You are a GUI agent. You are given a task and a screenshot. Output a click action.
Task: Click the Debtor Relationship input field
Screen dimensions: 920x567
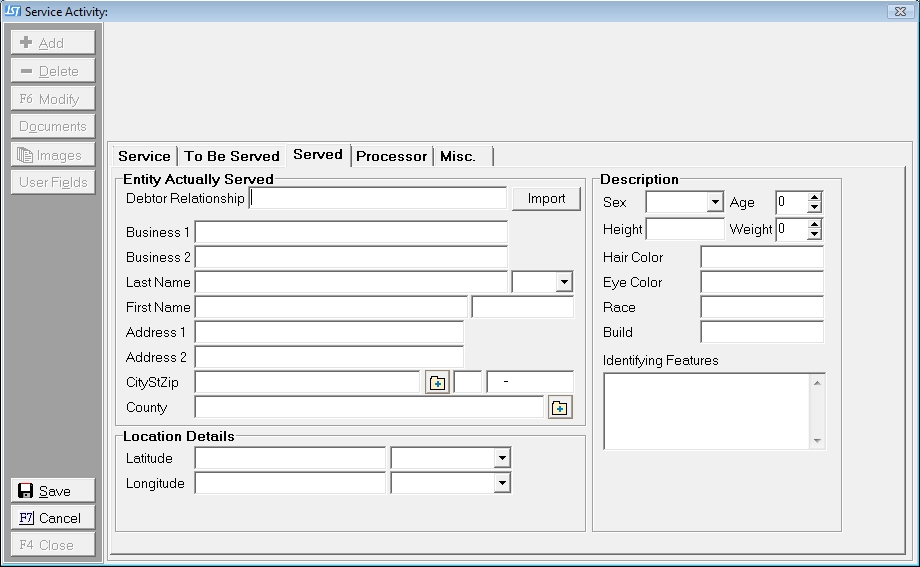(x=378, y=199)
